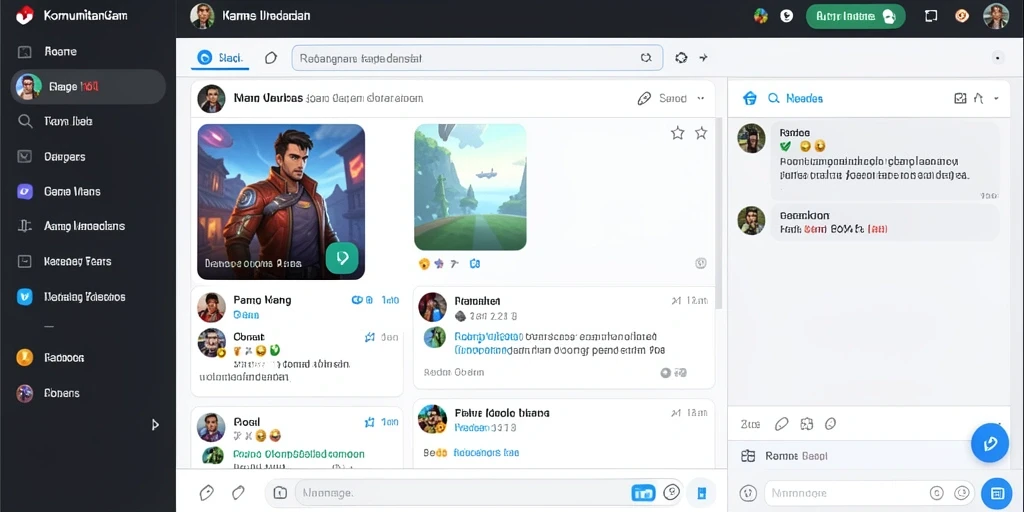Open the green Roano Olanp link in Roail card
The image size is (1024, 512).
(298, 454)
